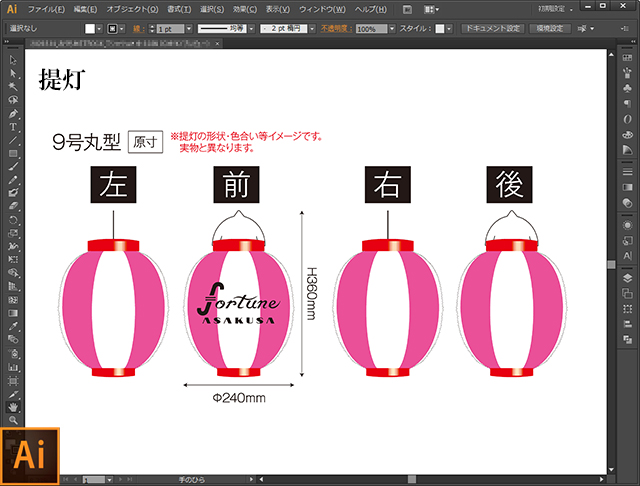
Task: Click the ドキュメント設定 button
Action: click(493, 29)
